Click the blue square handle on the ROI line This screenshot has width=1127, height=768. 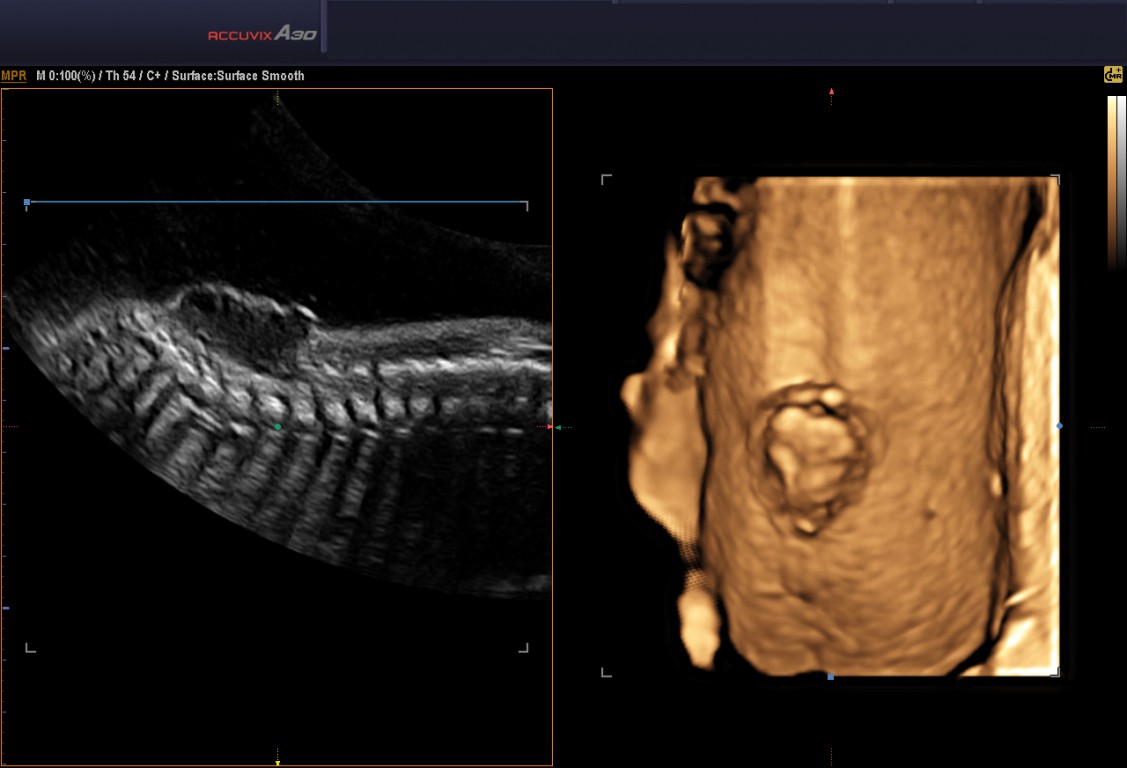[x=27, y=203]
